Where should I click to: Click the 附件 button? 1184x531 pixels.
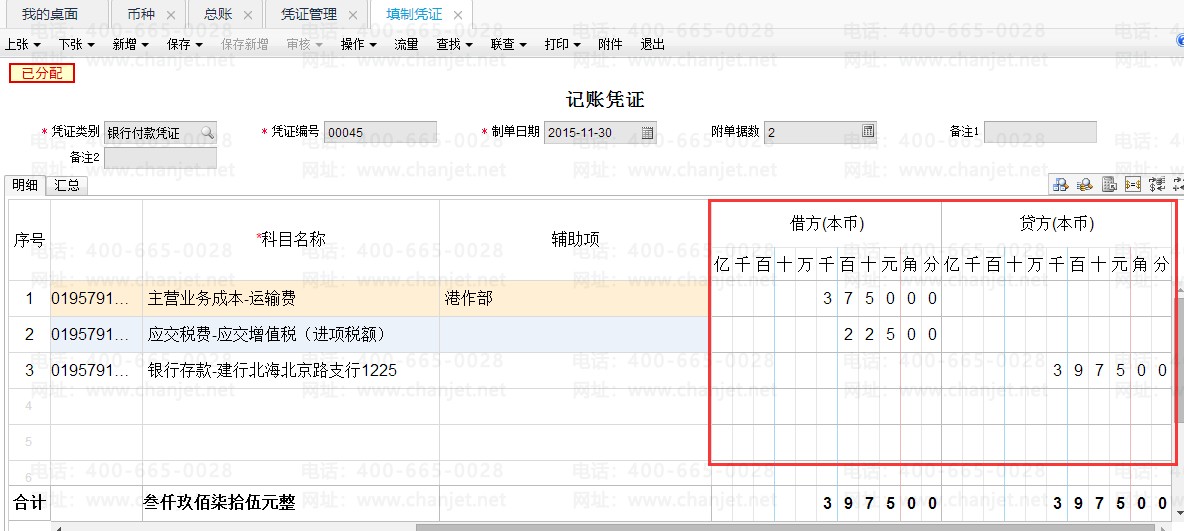click(610, 44)
